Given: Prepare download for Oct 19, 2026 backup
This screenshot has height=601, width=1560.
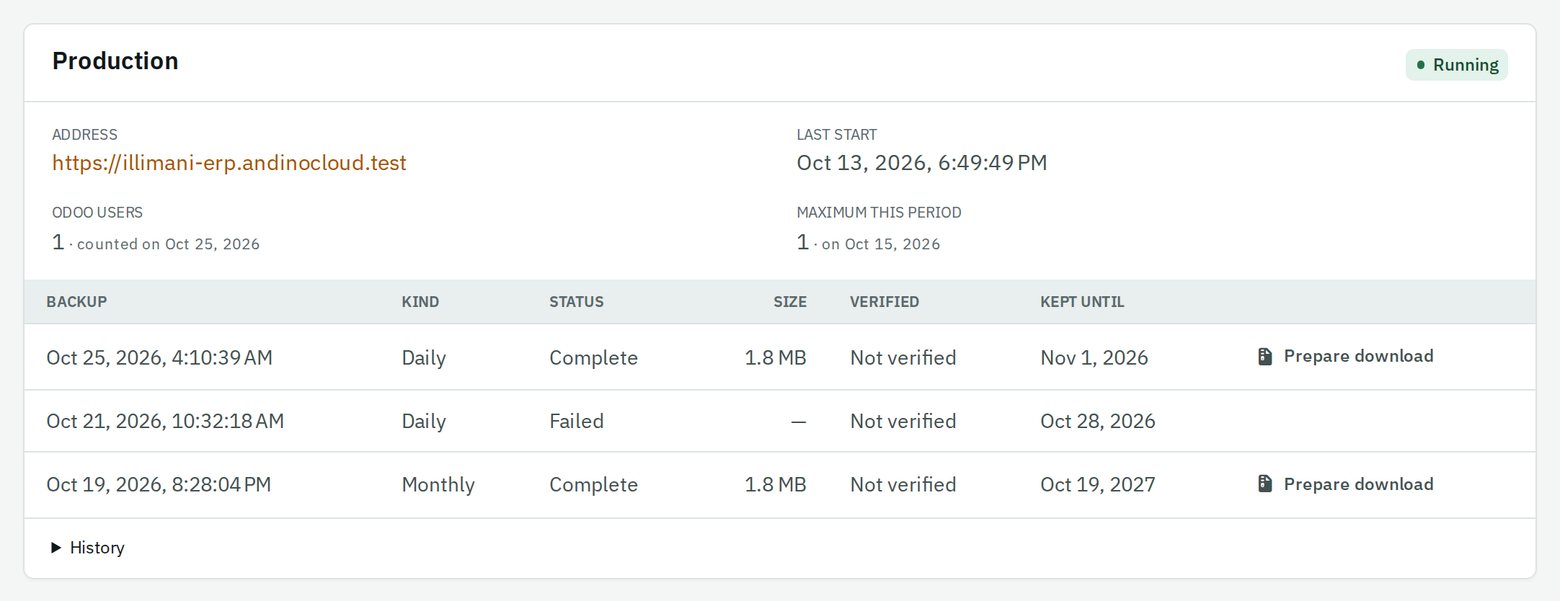Looking at the screenshot, I should (x=1345, y=484).
